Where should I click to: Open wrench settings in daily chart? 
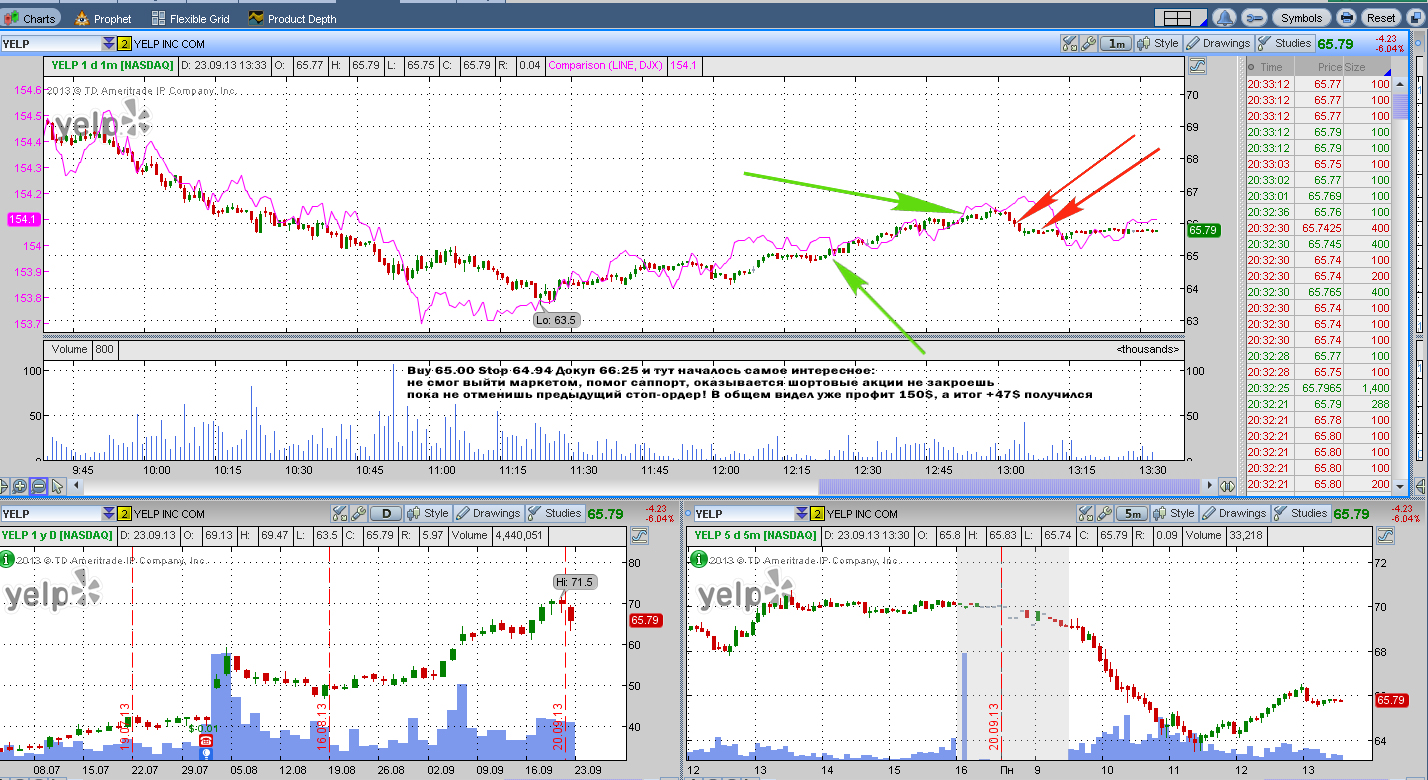pyautogui.click(x=358, y=513)
